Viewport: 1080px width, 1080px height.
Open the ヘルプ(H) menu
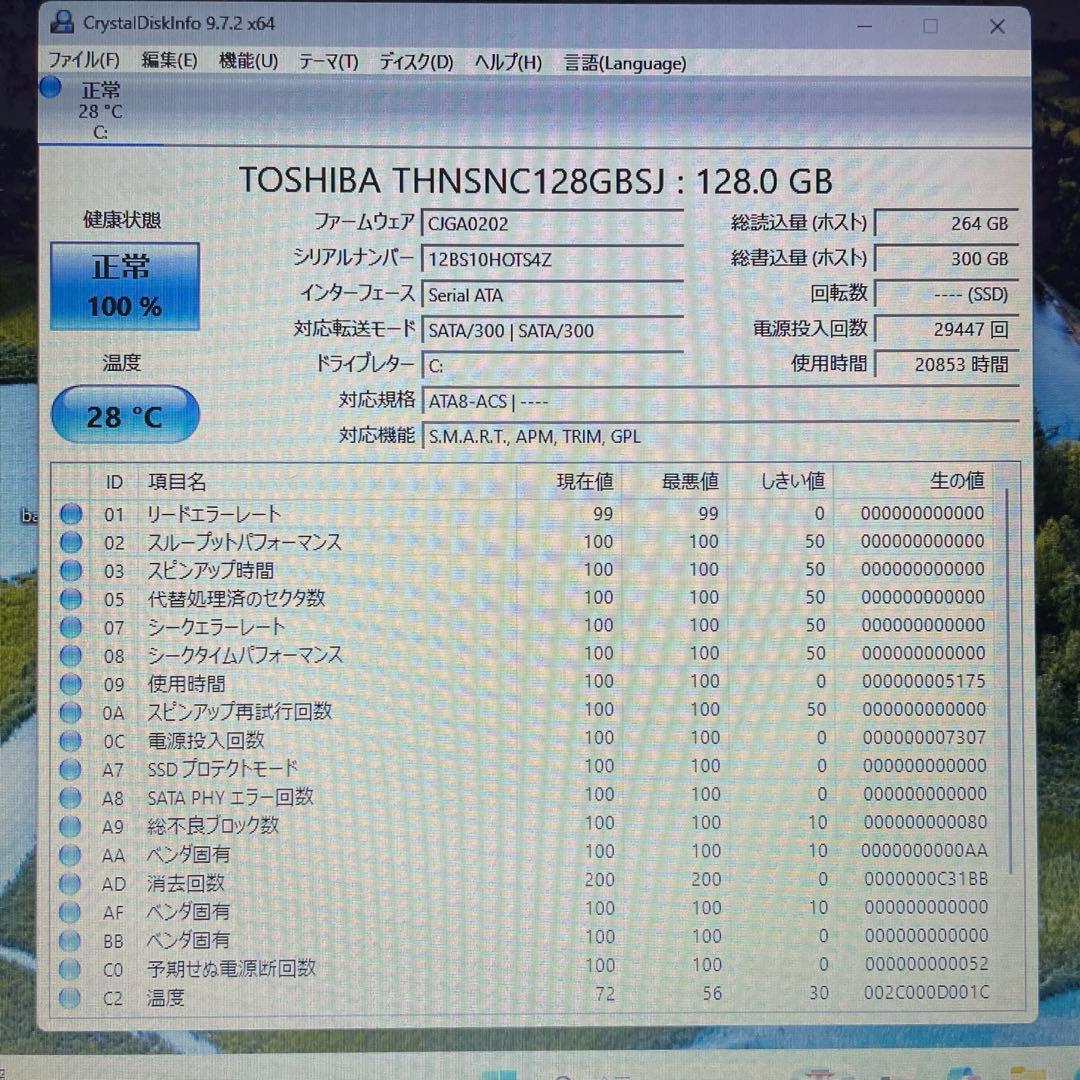coord(508,63)
